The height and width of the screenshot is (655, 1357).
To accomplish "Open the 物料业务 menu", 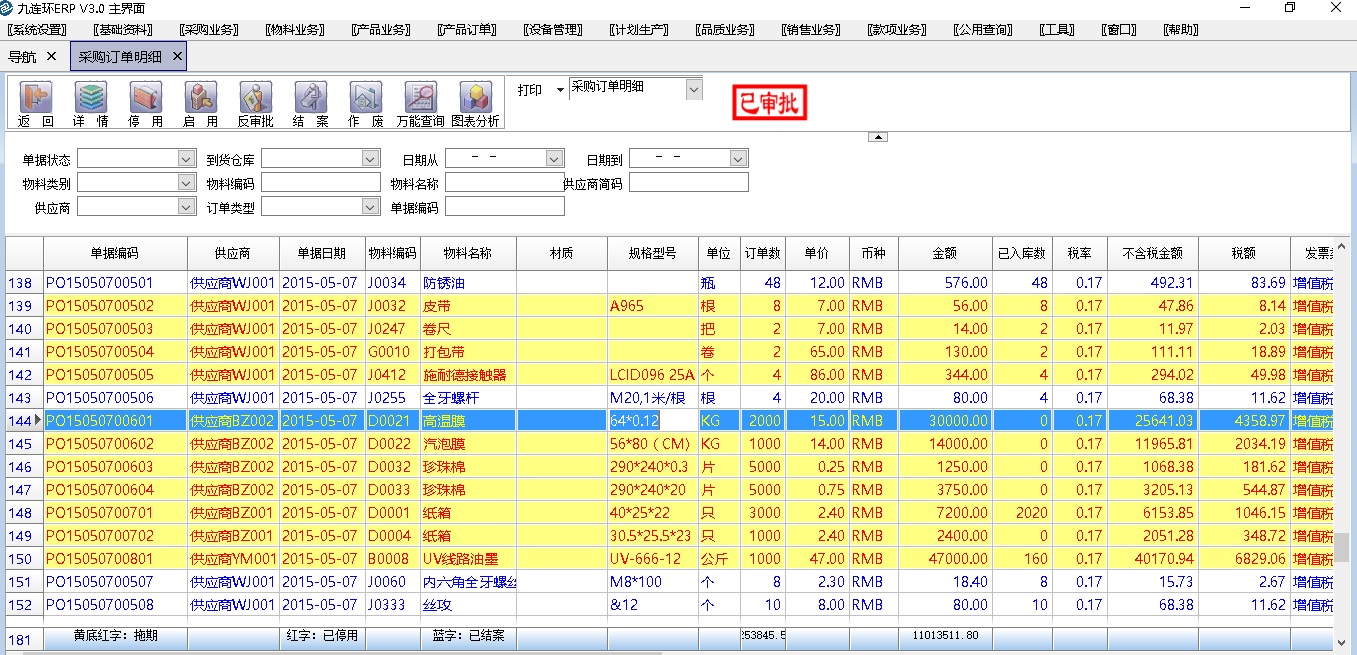I will (x=295, y=30).
